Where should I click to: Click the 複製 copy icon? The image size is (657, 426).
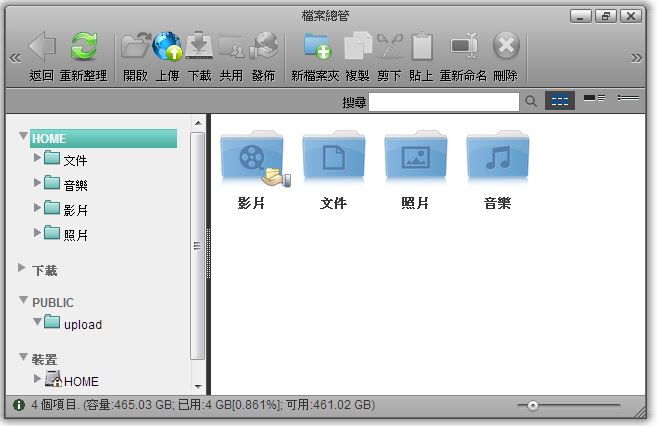click(357, 47)
